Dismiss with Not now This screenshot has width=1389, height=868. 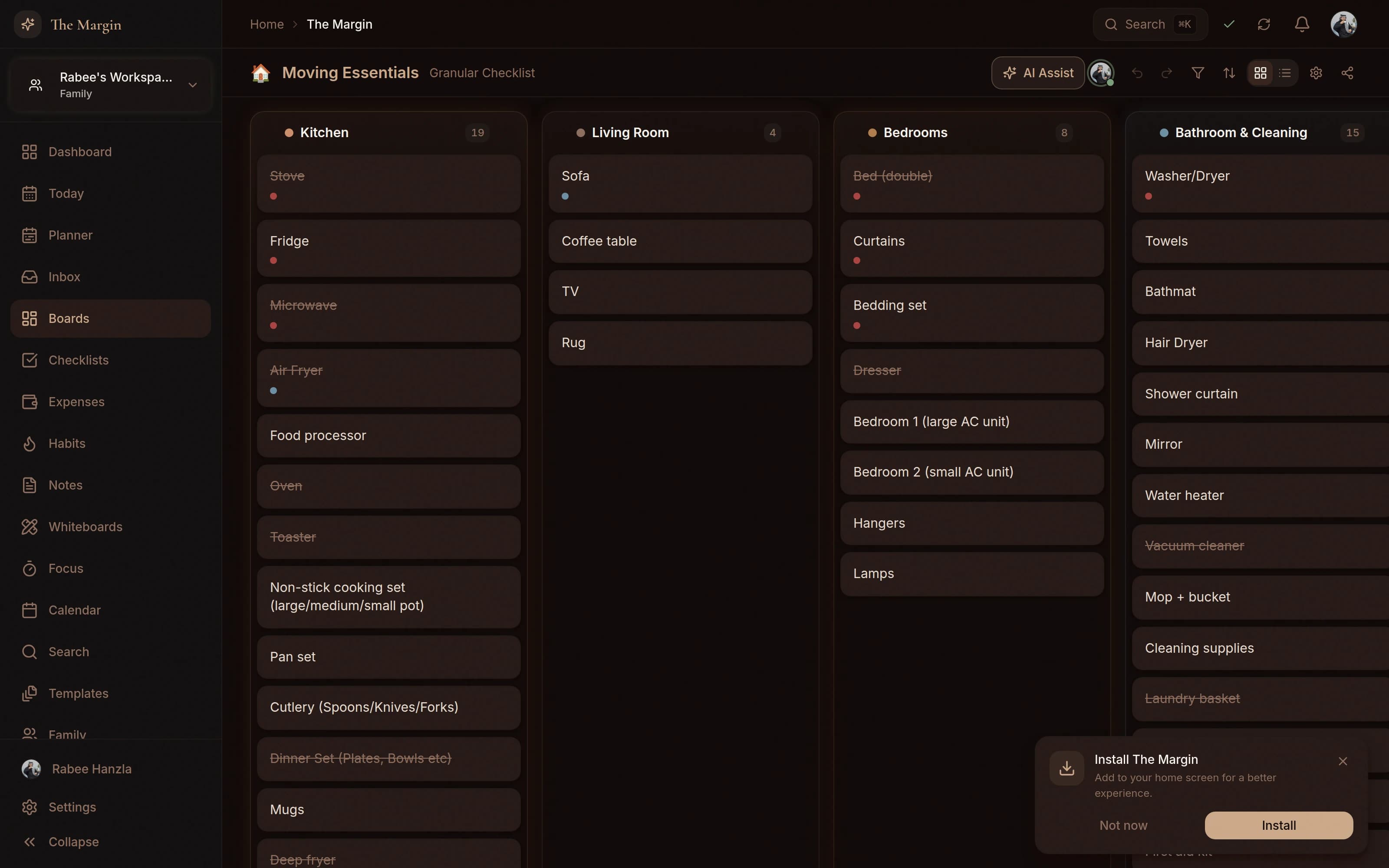tap(1123, 825)
